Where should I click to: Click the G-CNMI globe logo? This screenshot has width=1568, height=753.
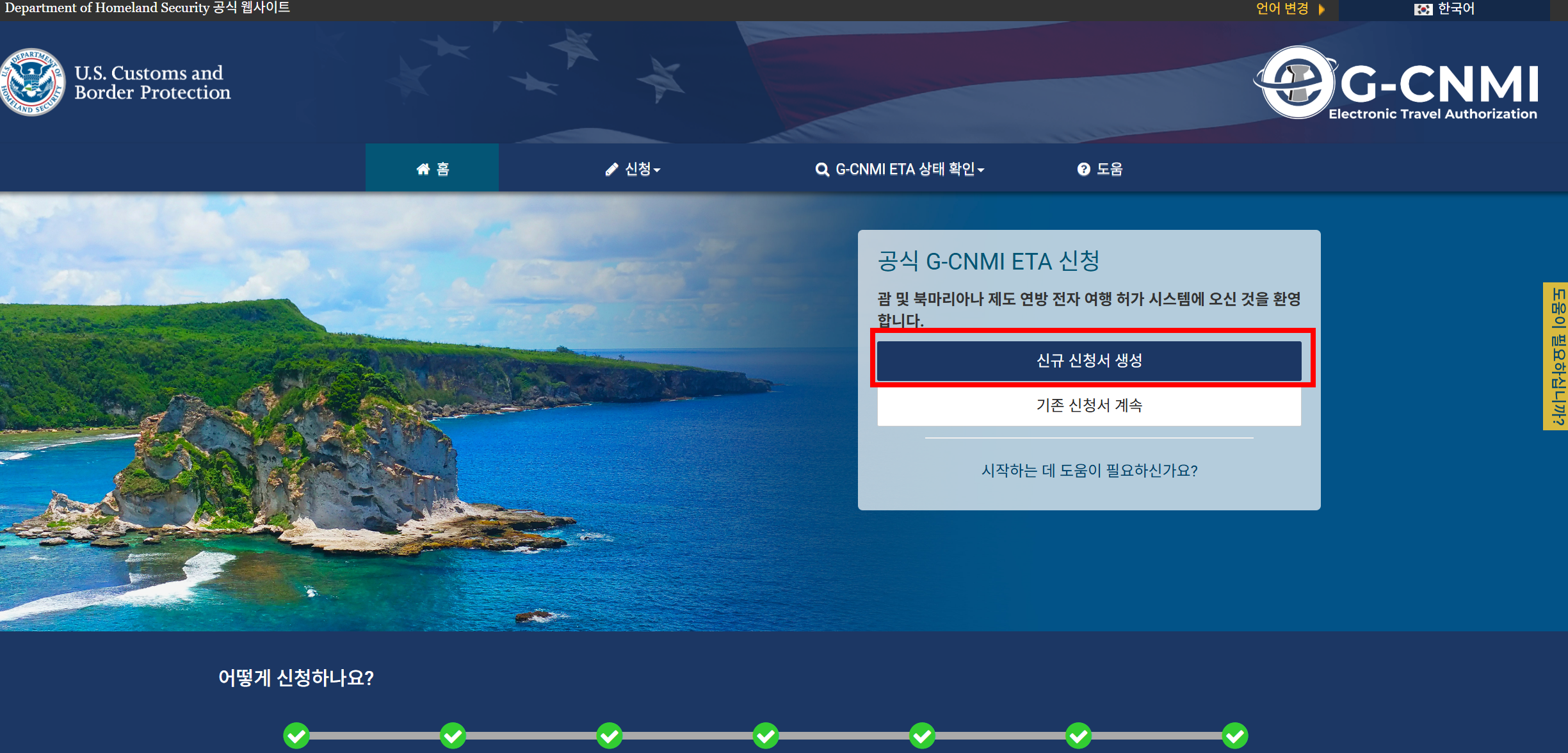(1297, 83)
